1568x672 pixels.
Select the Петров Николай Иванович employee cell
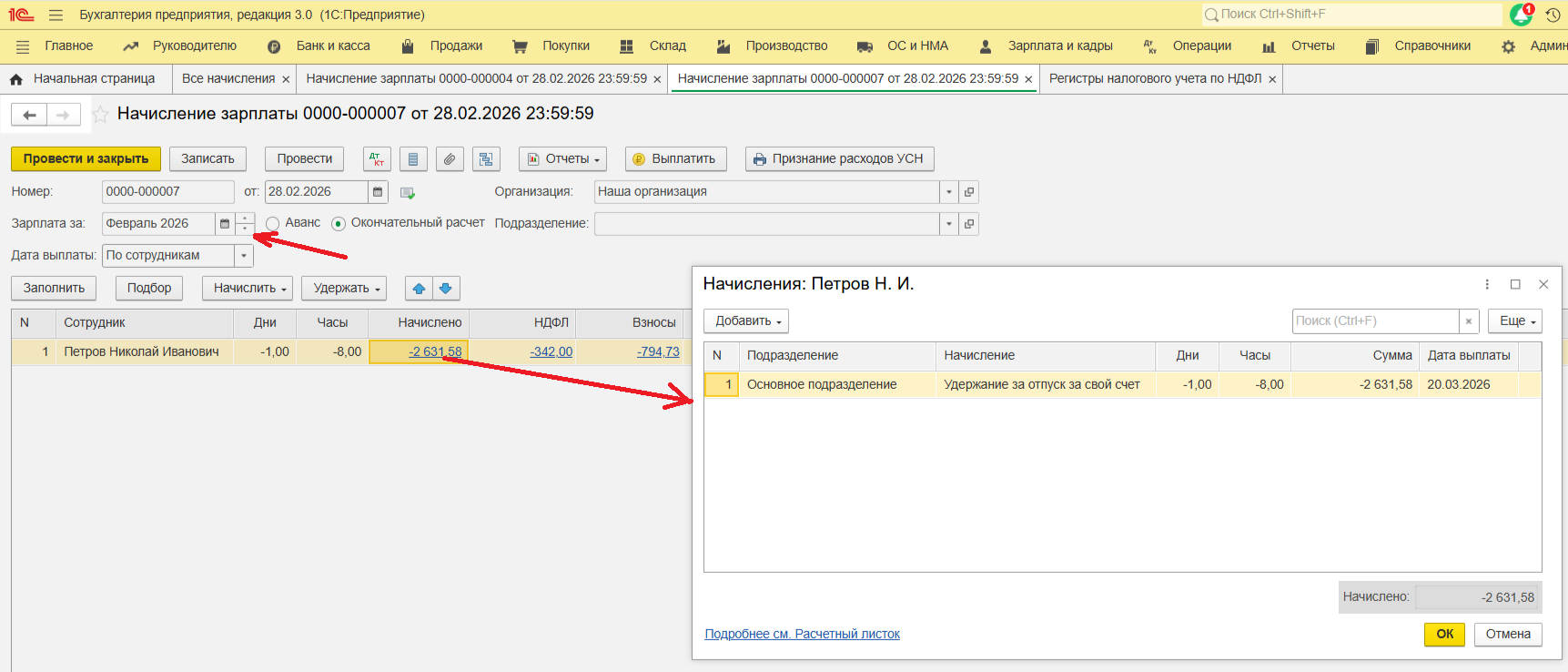(144, 352)
